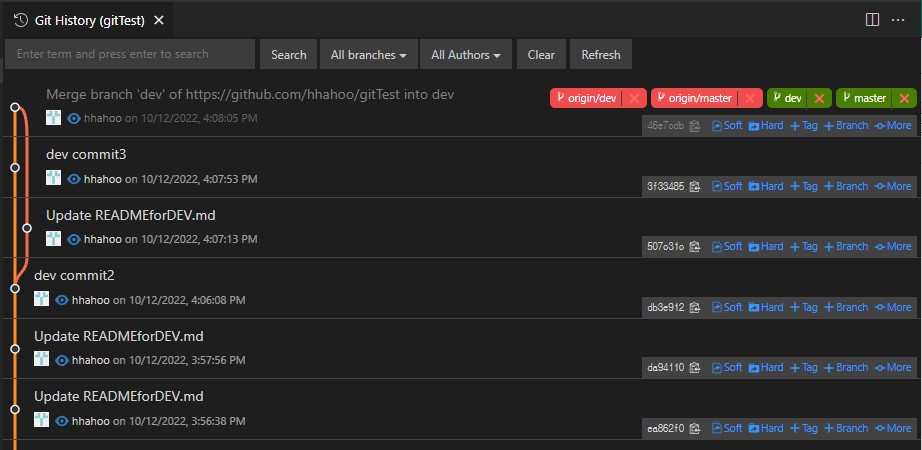Remove the origin/master remote branch tag
The image size is (922, 450).
[750, 98]
